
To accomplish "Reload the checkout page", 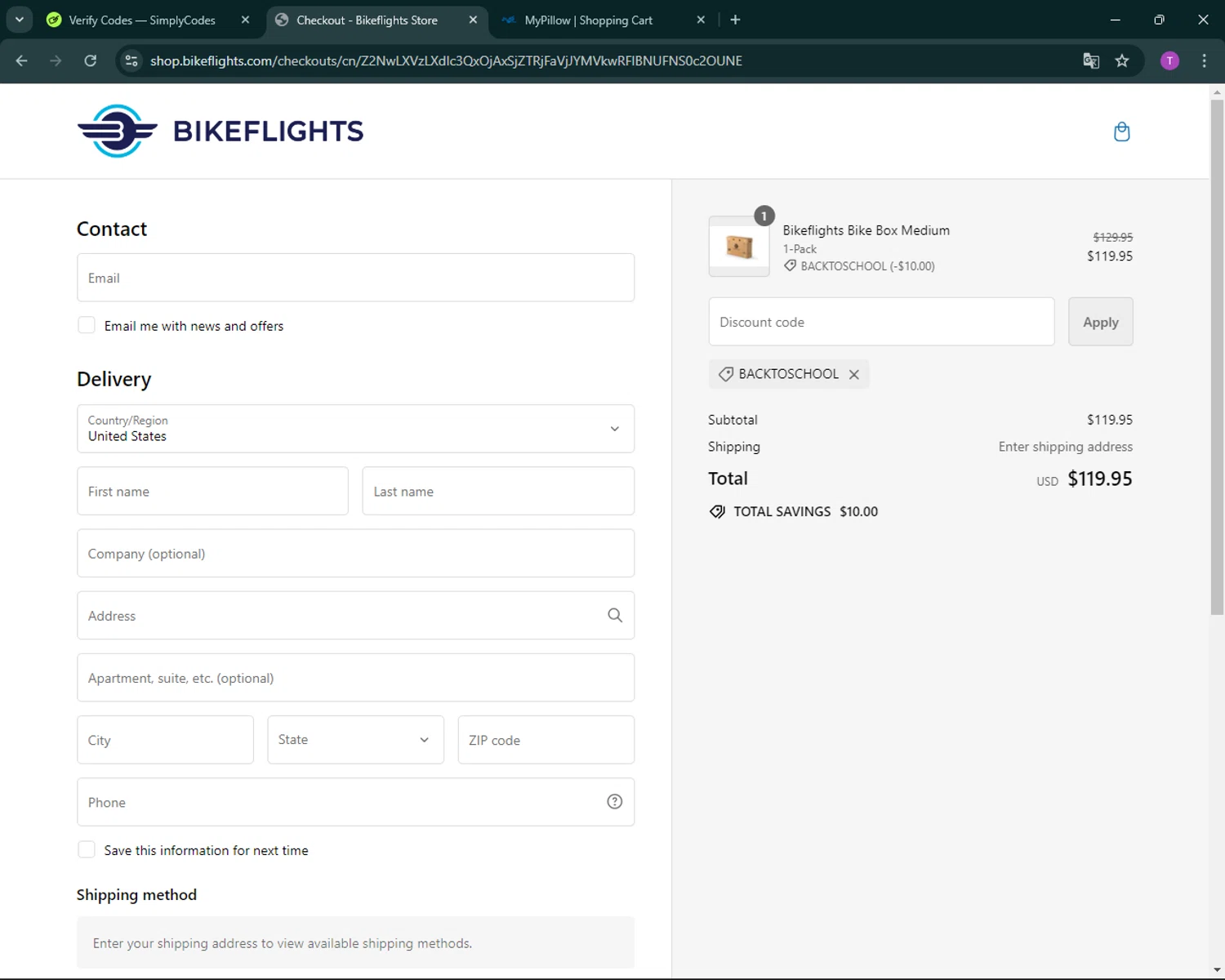I will (91, 60).
